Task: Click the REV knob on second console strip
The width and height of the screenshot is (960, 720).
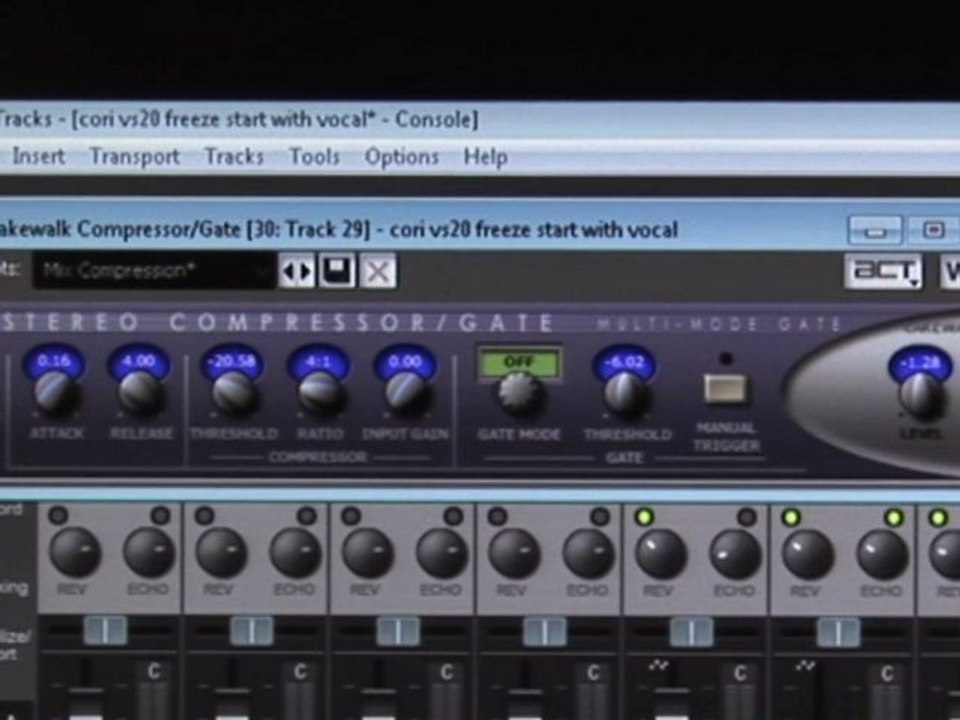Action: pos(221,553)
